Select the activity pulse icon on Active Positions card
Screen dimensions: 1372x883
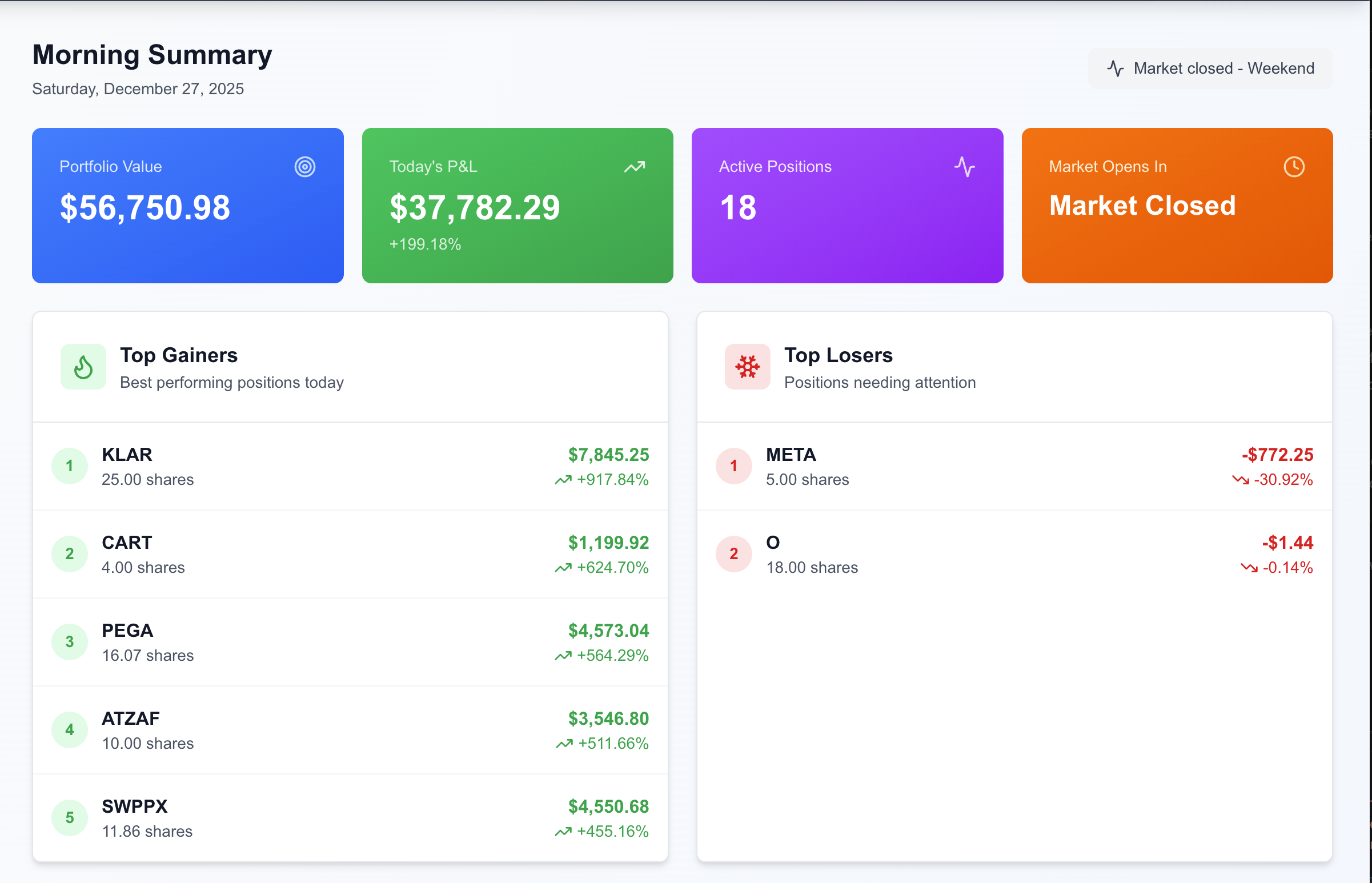pos(963,167)
